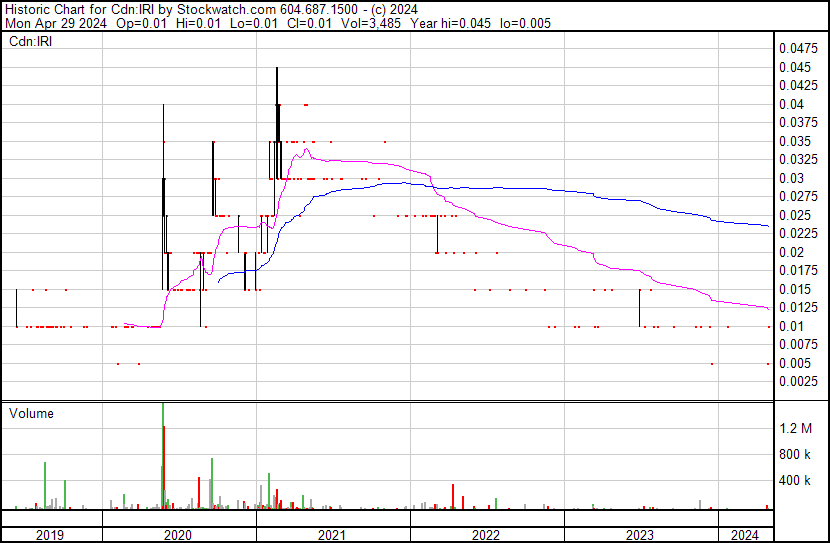This screenshot has width=830, height=543.
Task: Click the 0.0325 price axis label
Action: pyautogui.click(x=798, y=160)
